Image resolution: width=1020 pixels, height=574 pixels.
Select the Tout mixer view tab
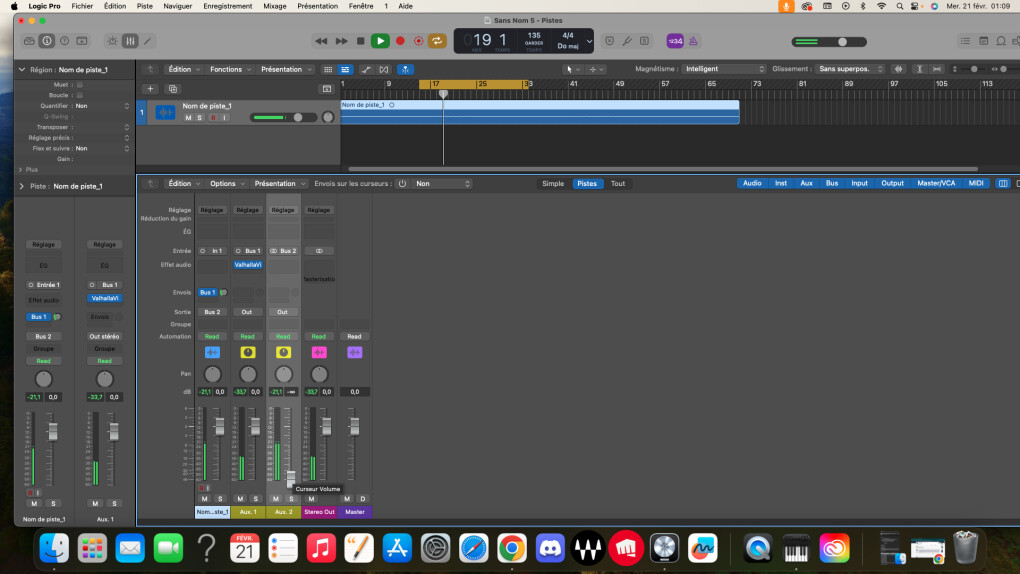[x=618, y=184]
